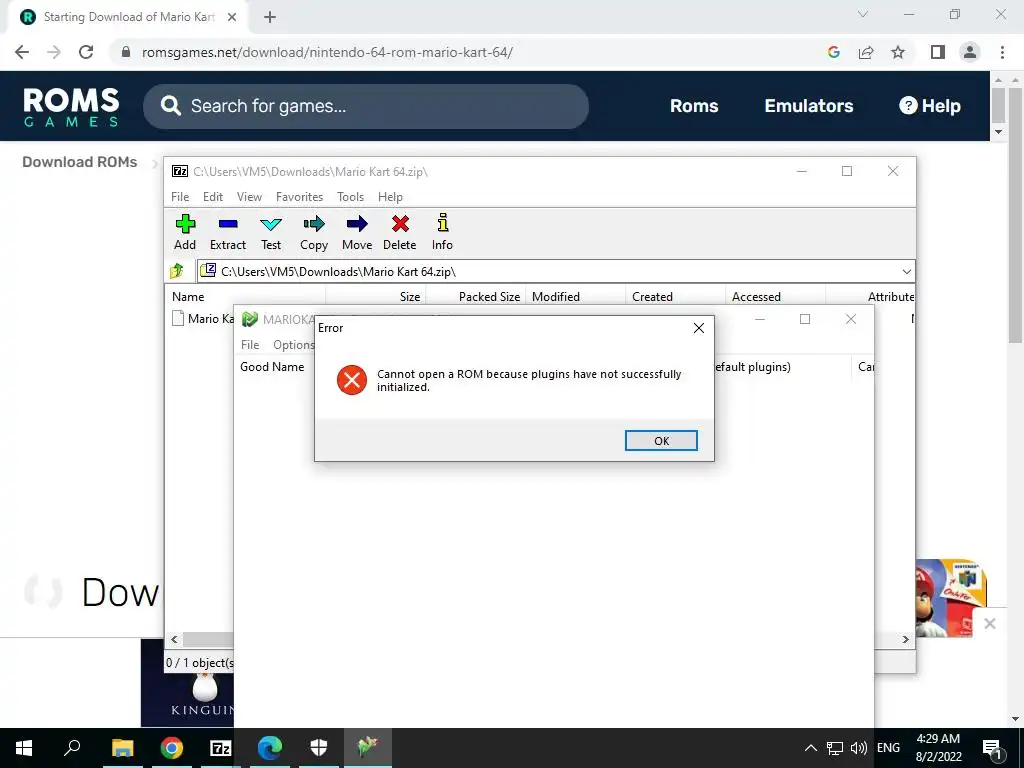Screen dimensions: 1024x768
Task: Click the Google icon in address bar
Action: click(x=833, y=52)
